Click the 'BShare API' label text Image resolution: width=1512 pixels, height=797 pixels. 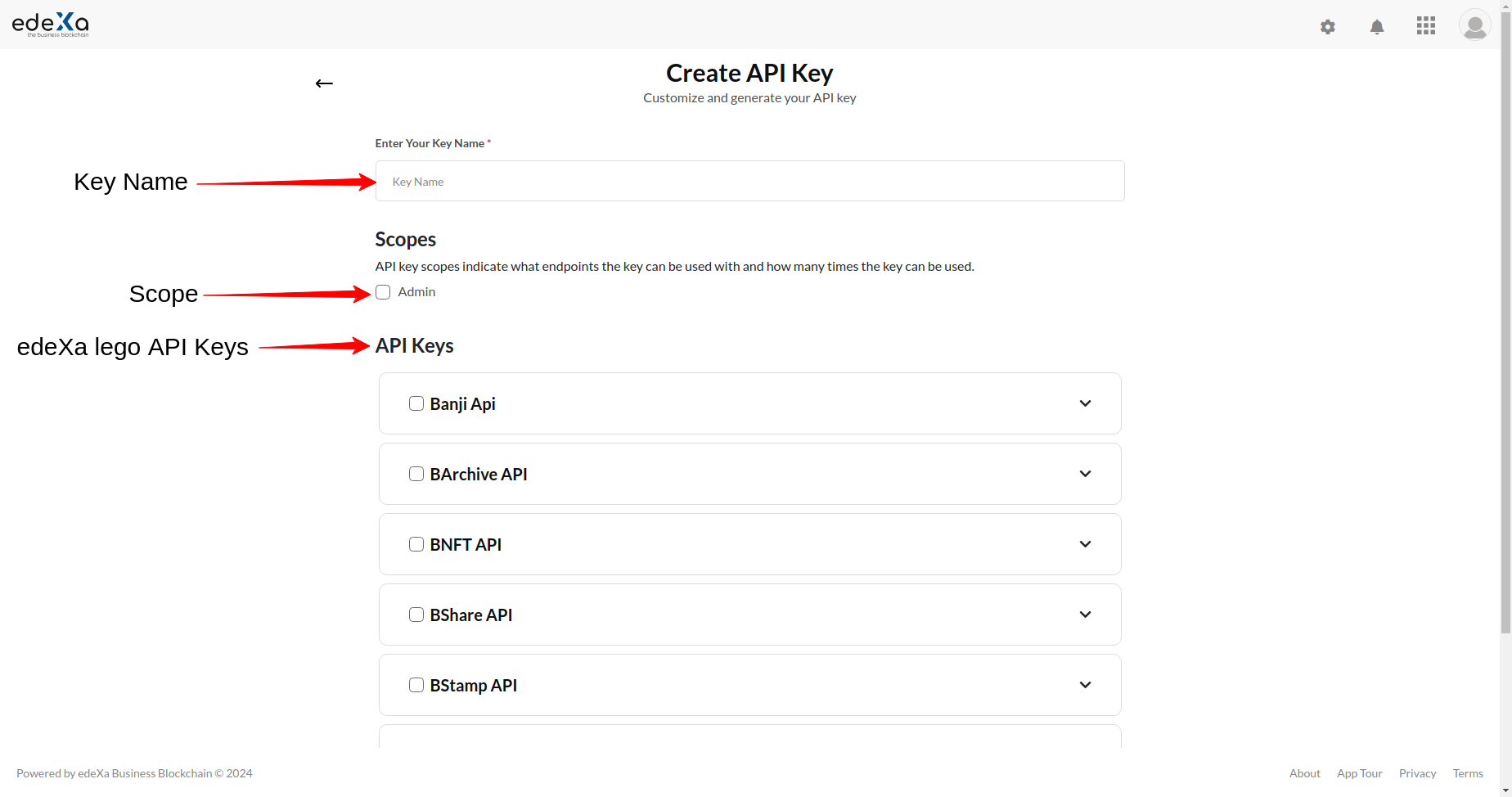click(x=471, y=615)
